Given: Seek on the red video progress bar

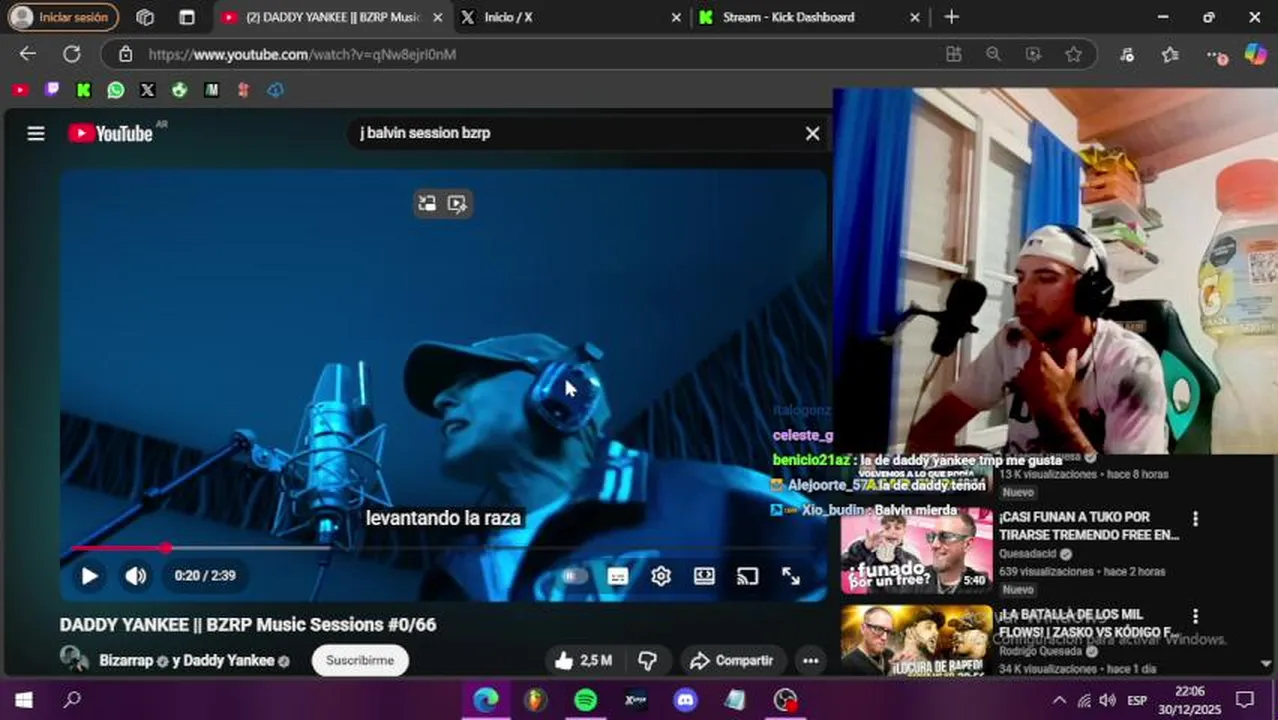Looking at the screenshot, I should tap(444, 548).
